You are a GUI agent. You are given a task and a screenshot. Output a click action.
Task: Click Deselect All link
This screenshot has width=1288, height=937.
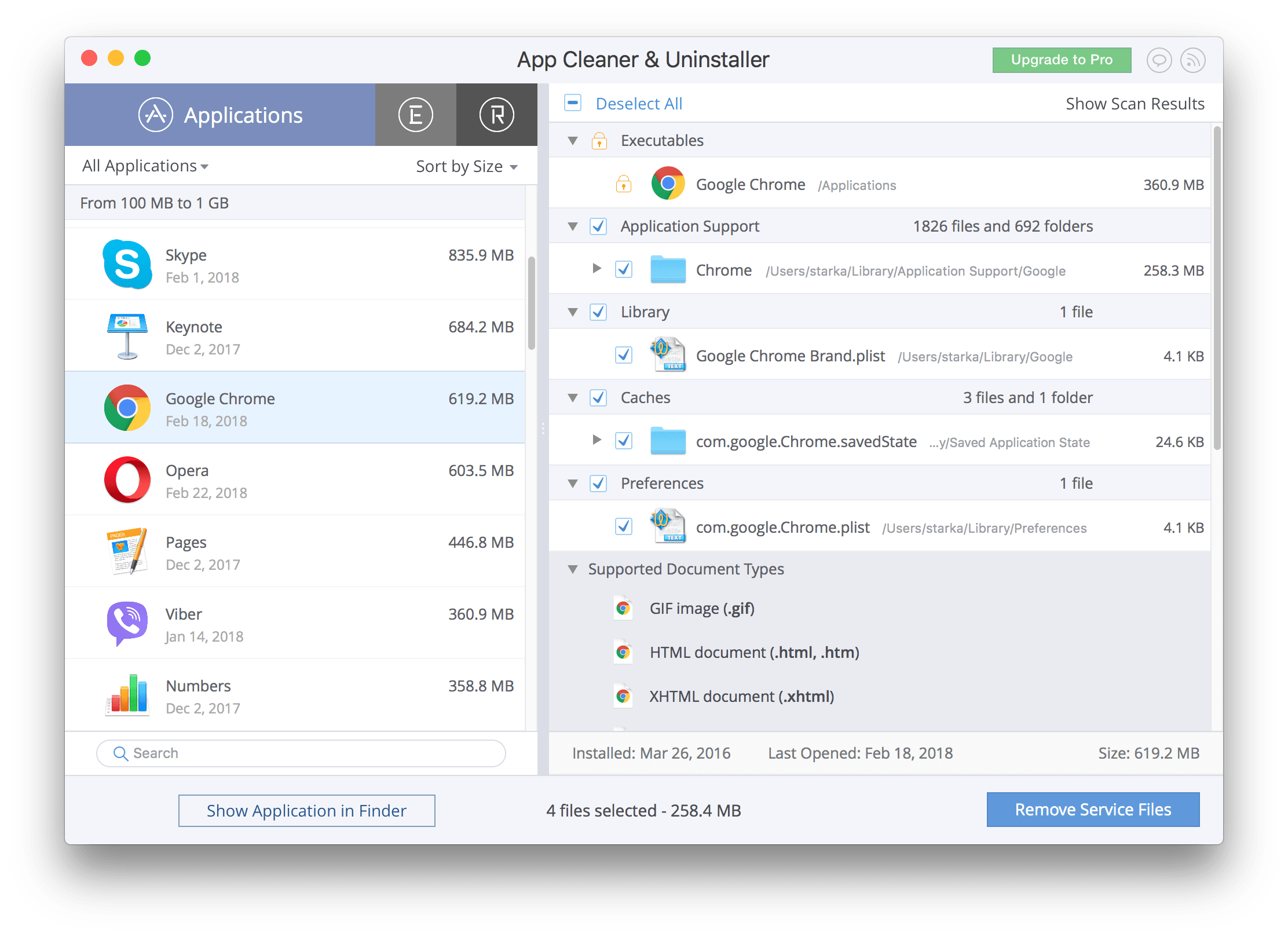639,103
